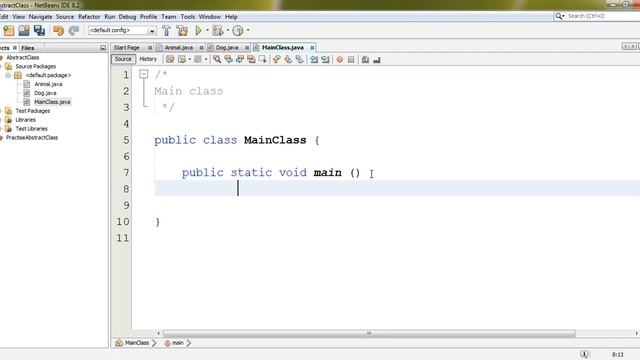
Task: Open the View menu
Action: [x=19, y=17]
